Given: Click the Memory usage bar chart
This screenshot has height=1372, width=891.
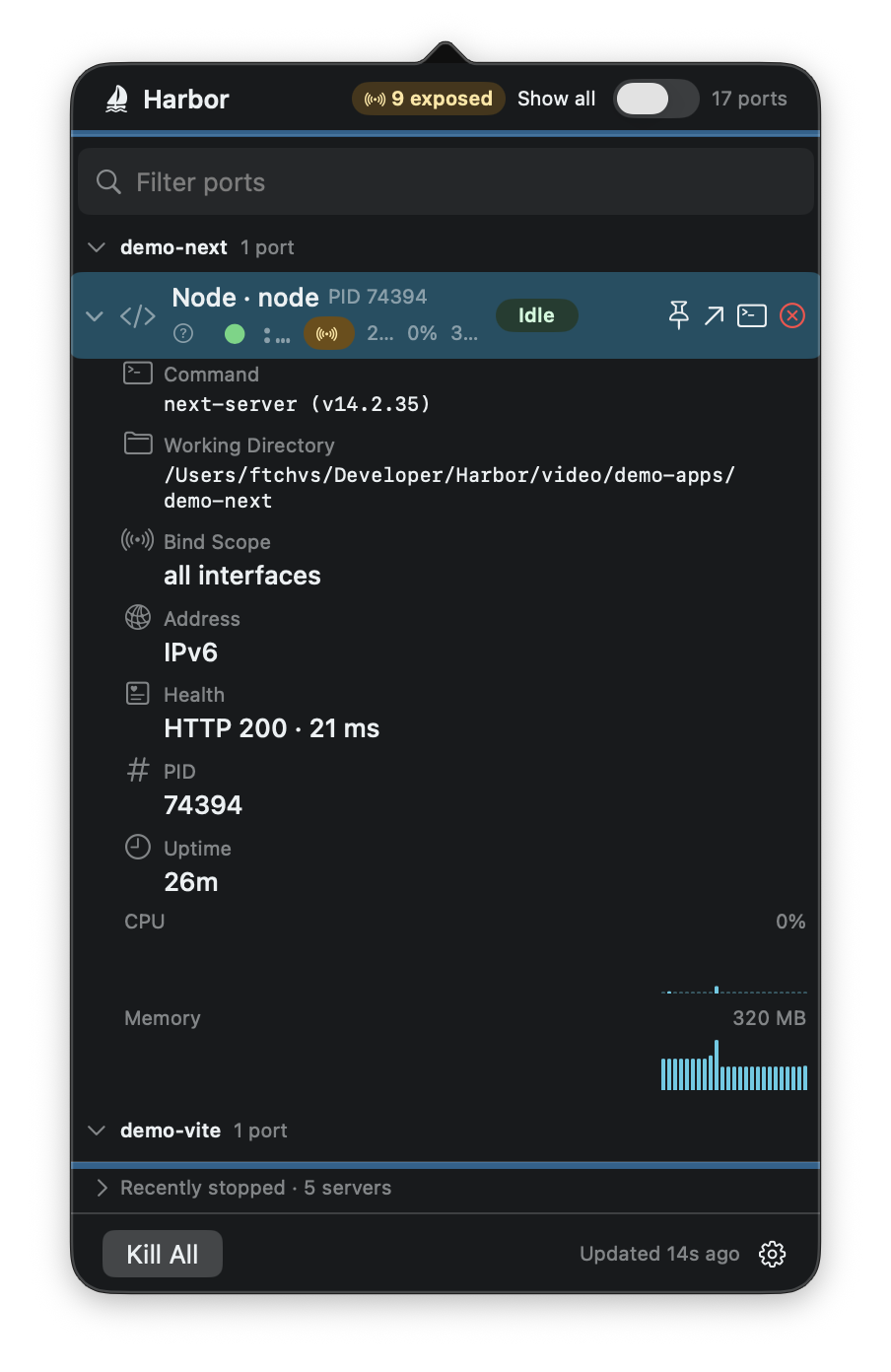Looking at the screenshot, I should [734, 1065].
